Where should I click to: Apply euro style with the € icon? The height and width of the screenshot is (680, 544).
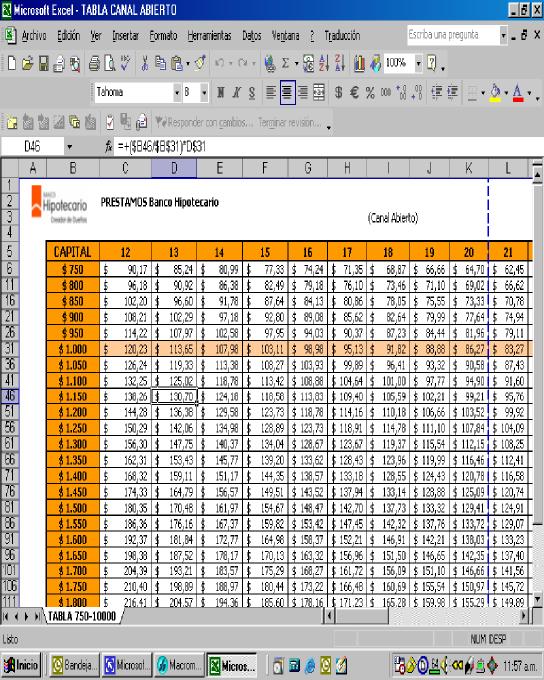(354, 92)
